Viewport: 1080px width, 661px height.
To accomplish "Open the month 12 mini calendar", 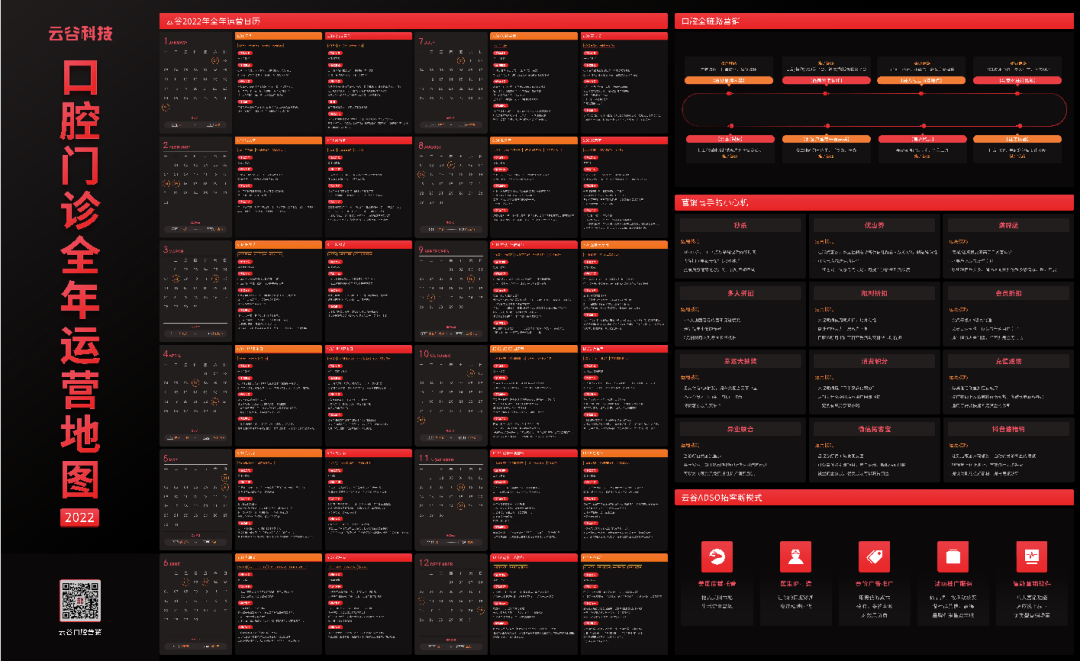I will point(450,604).
